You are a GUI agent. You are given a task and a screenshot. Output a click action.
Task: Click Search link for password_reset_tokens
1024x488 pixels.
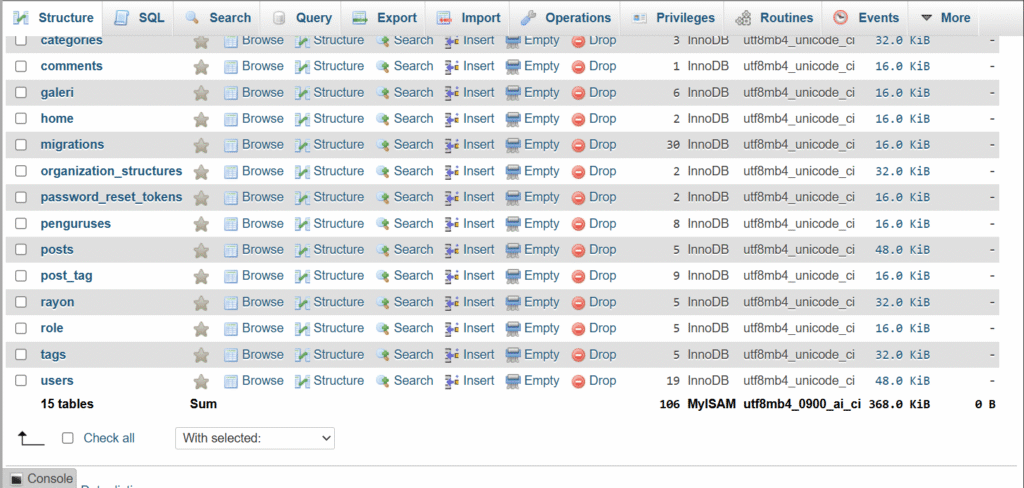click(x=413, y=197)
